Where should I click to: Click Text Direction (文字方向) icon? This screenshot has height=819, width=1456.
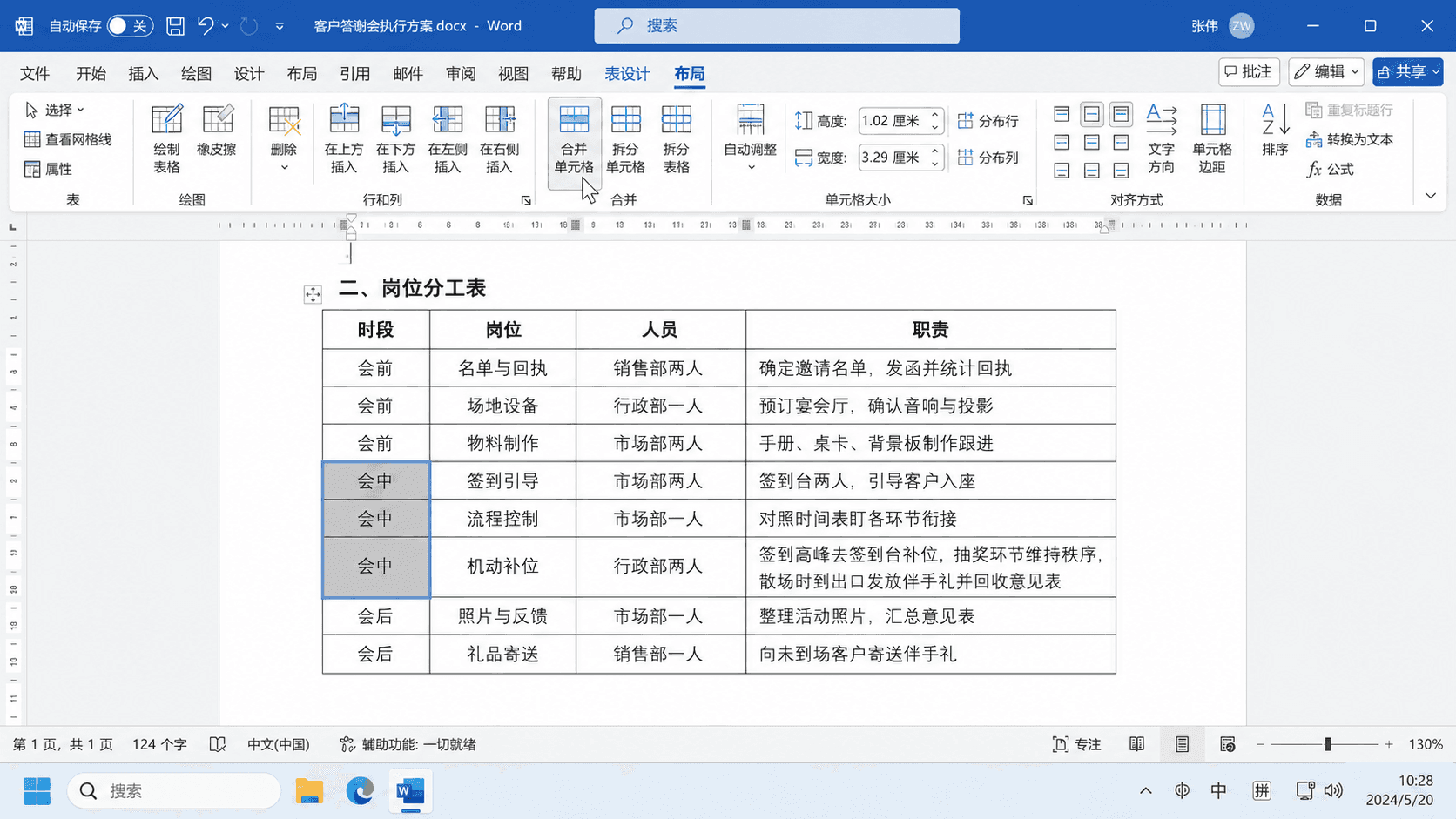point(1161,139)
